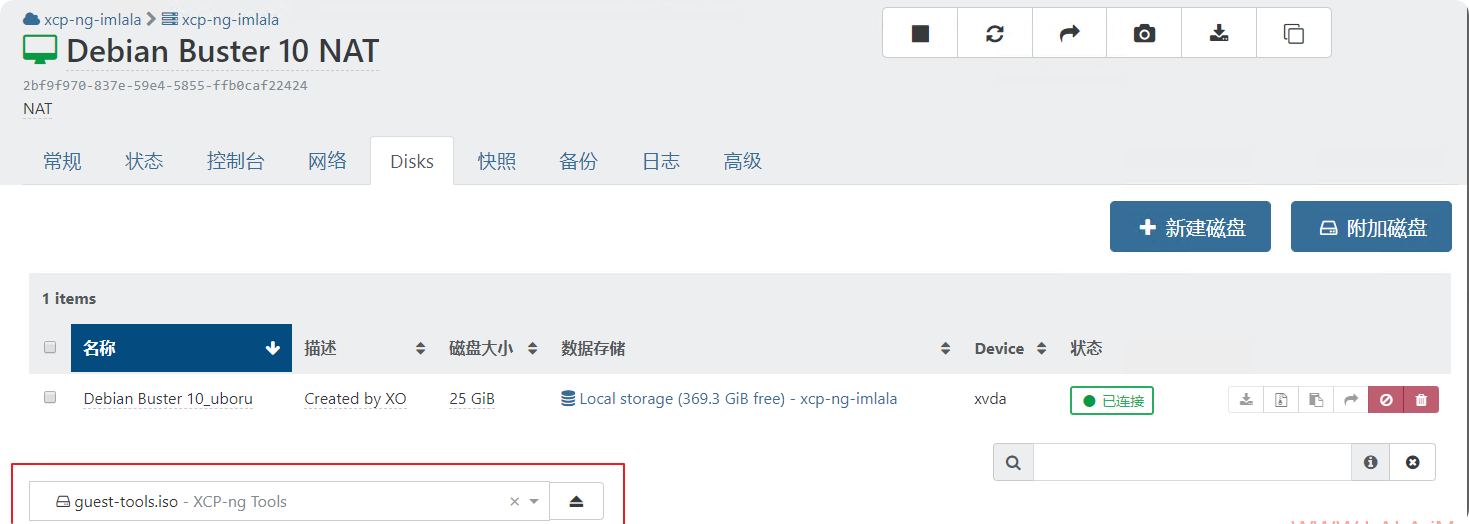Click the green VM running monitor icon
This screenshot has width=1469, height=524.
pos(40,49)
